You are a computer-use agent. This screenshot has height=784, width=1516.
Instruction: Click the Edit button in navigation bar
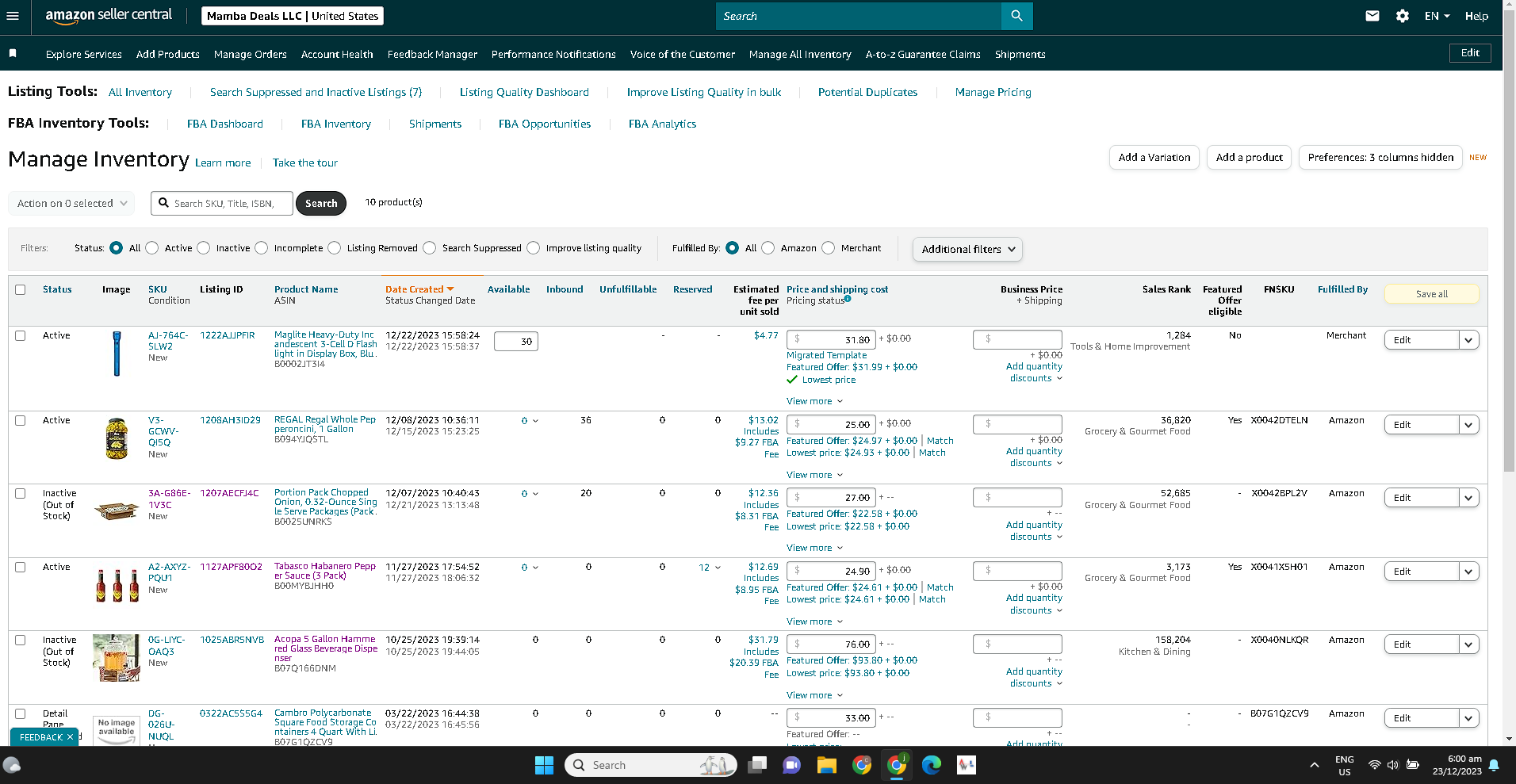1470,53
